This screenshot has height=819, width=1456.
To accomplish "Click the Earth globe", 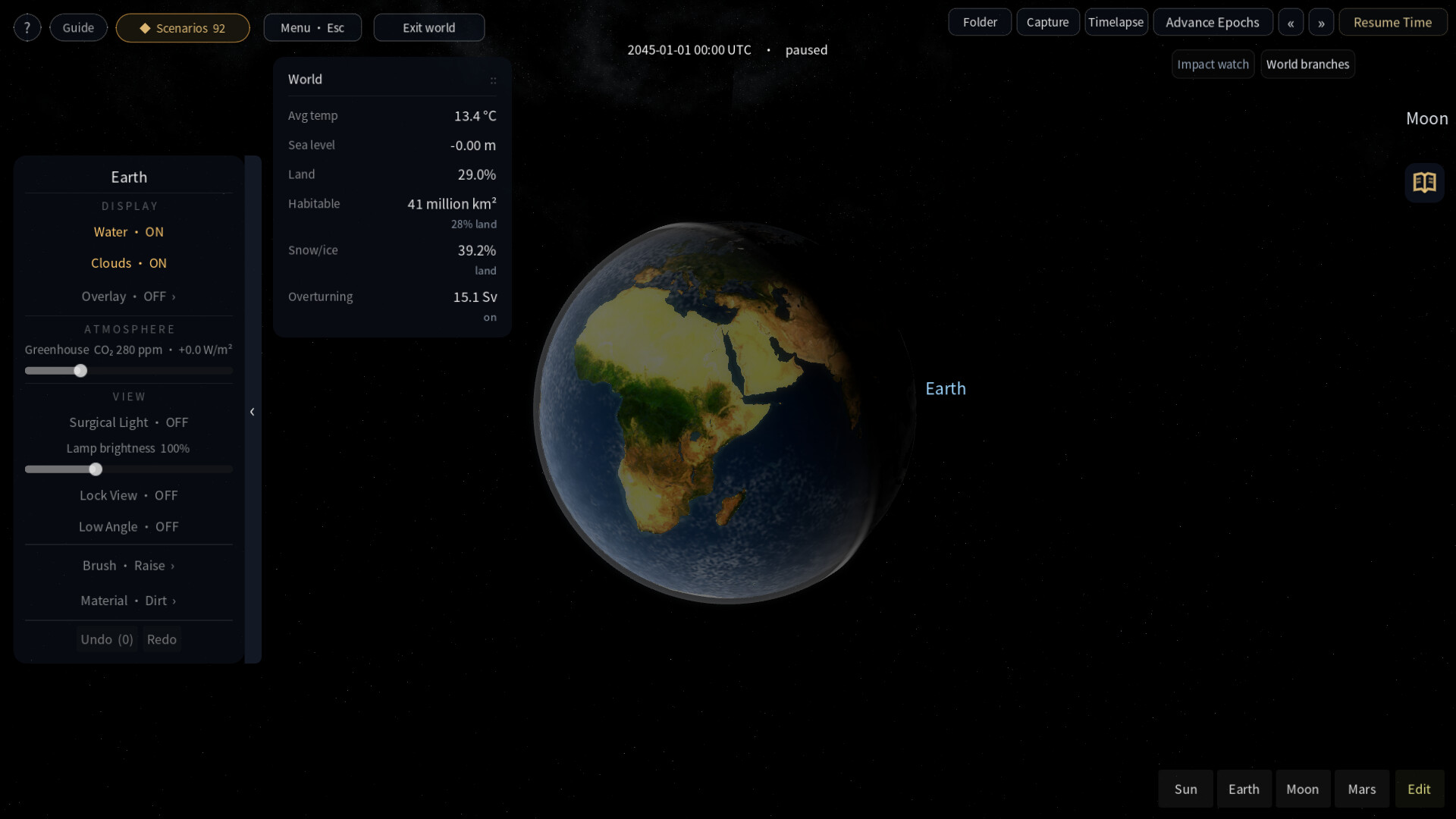I will (724, 413).
